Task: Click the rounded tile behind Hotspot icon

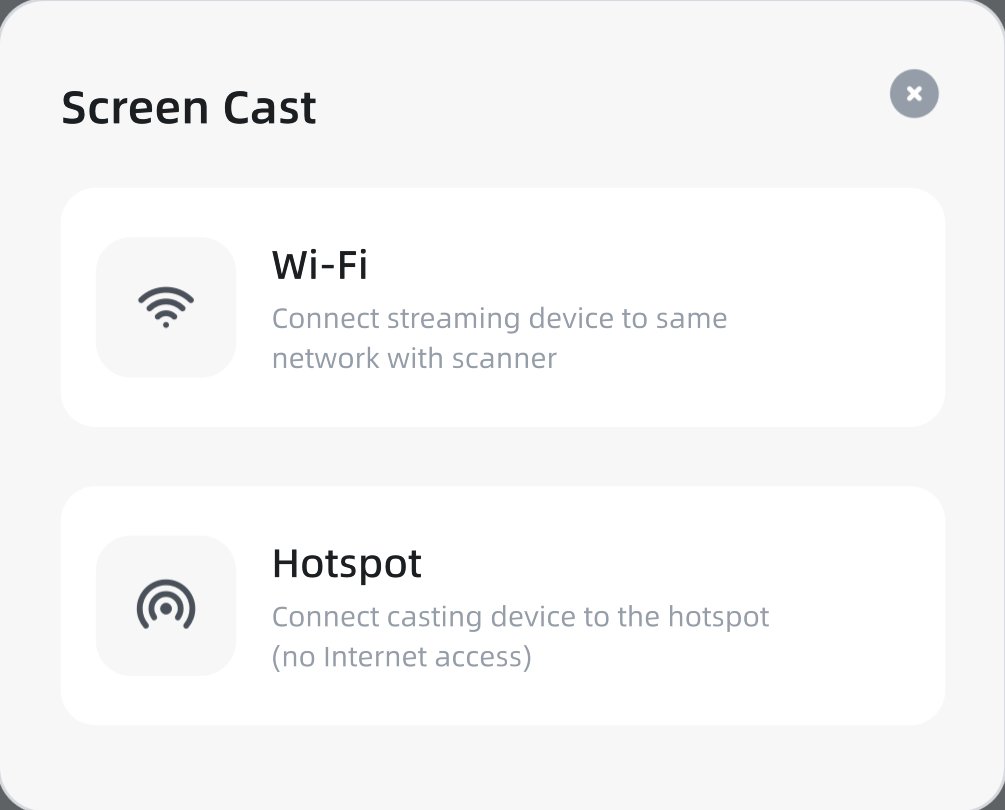Action: click(x=120, y=558)
